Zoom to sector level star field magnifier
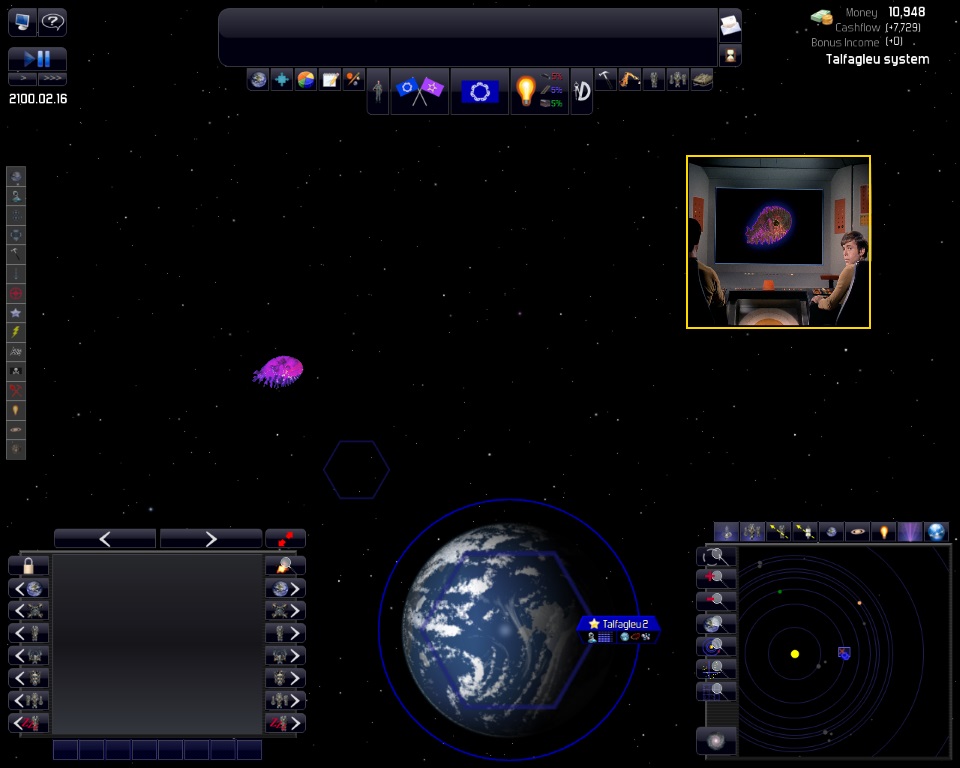 click(716, 669)
